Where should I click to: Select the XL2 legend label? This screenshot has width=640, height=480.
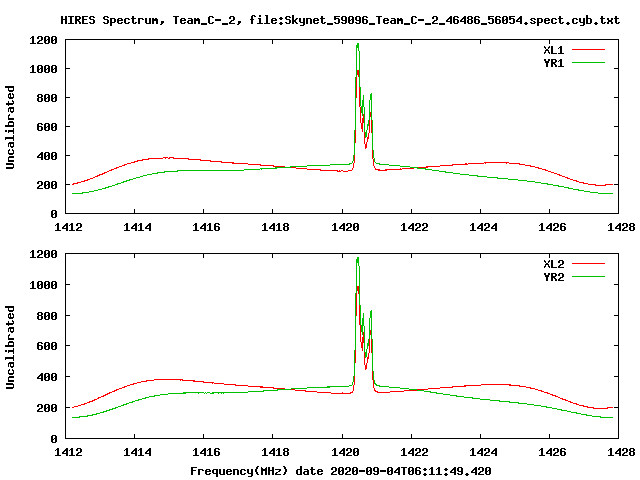pos(553,264)
